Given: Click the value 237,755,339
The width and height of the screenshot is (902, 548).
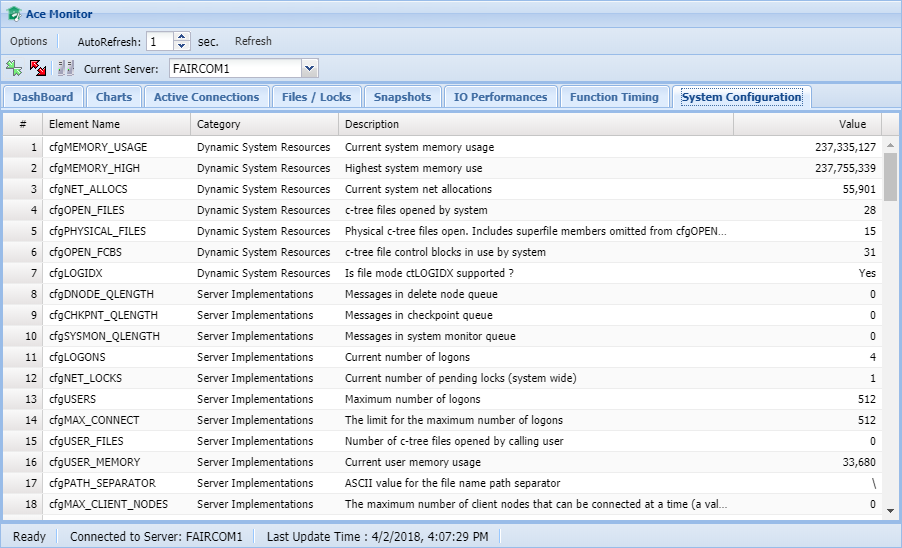Looking at the screenshot, I should coord(845,168).
